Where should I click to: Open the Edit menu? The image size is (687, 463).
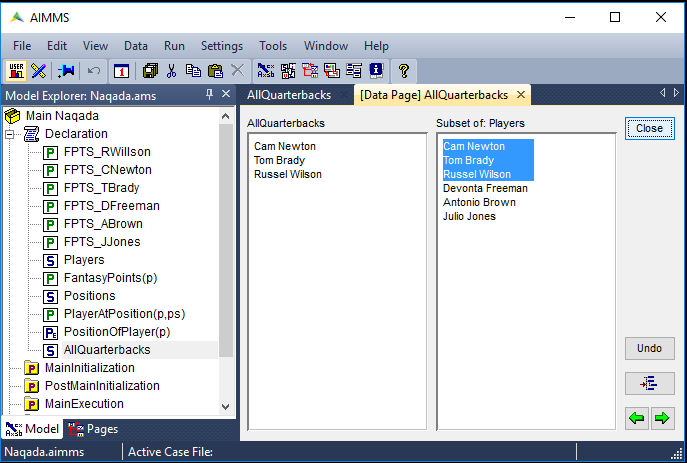click(x=57, y=46)
